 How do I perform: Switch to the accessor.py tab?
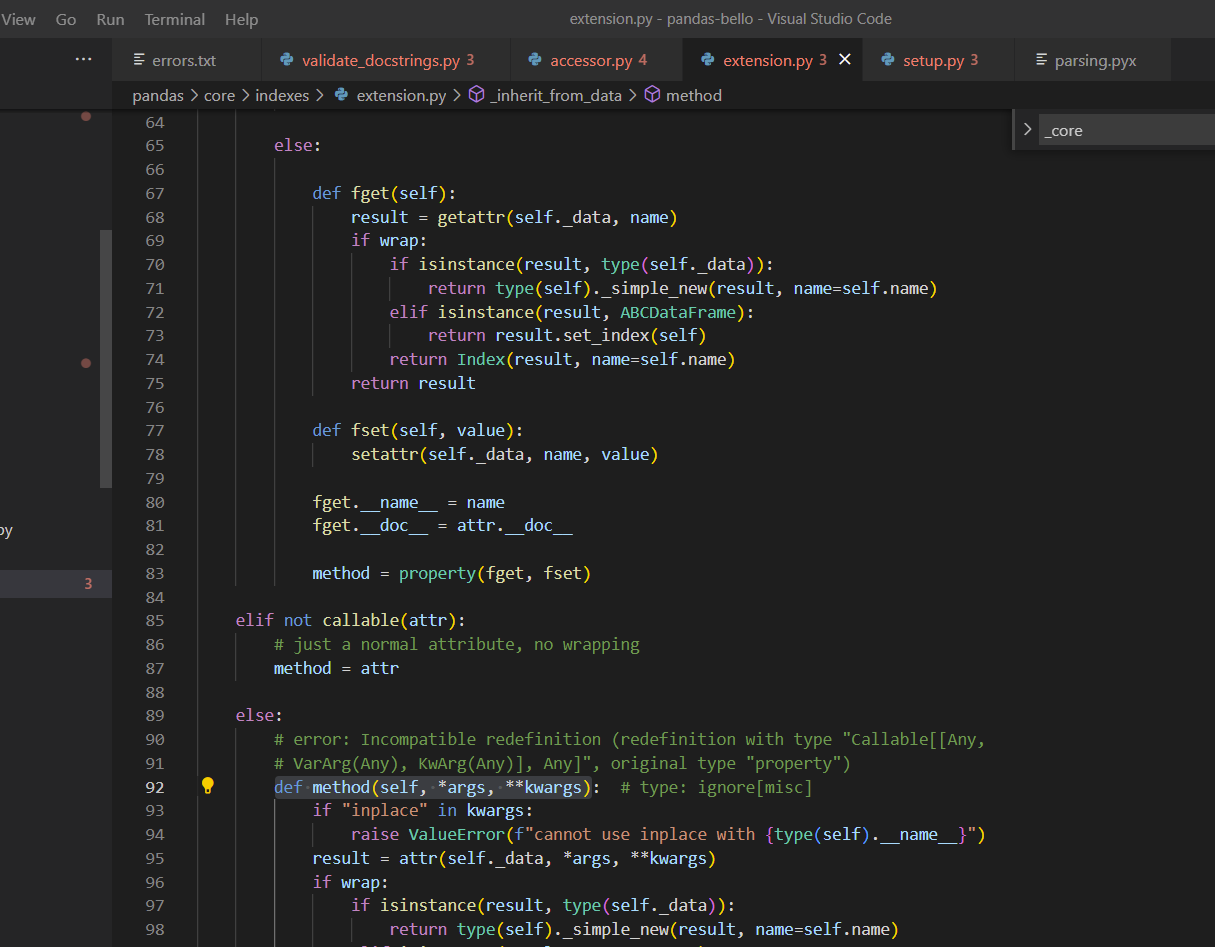(x=597, y=60)
